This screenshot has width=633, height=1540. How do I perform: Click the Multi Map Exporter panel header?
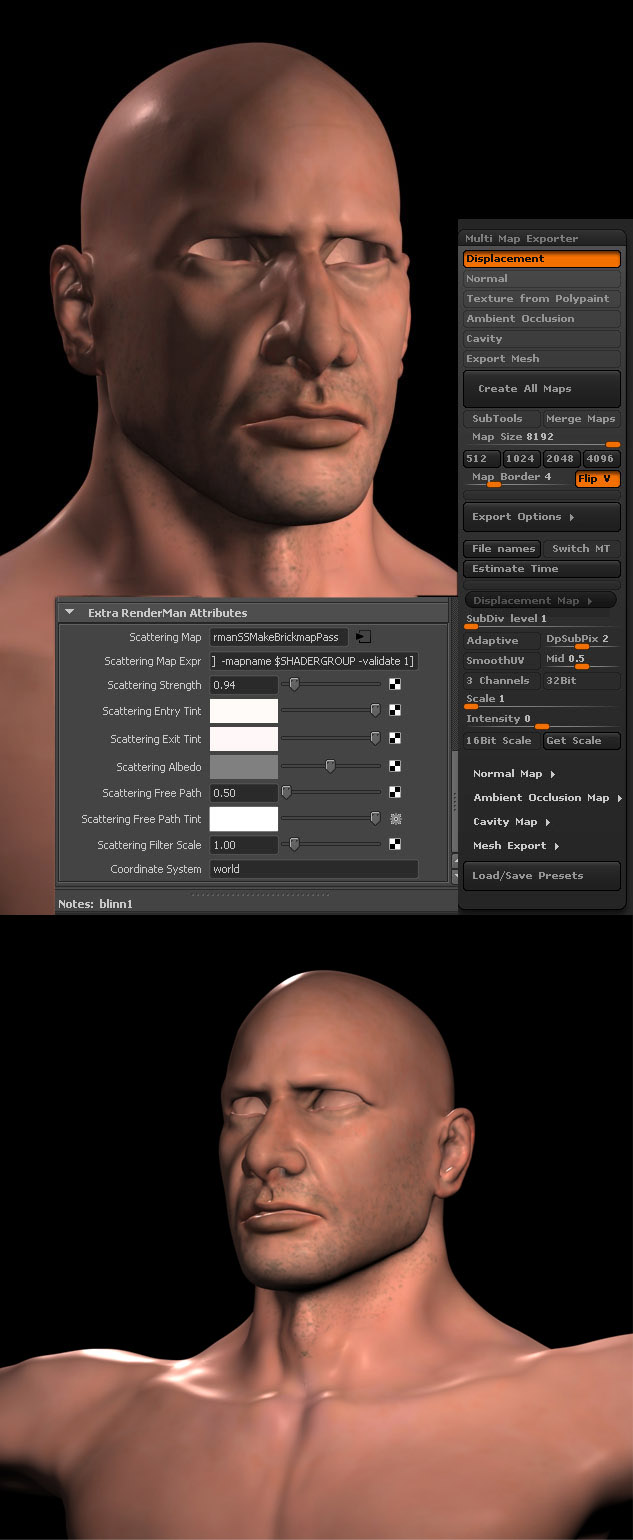[541, 238]
